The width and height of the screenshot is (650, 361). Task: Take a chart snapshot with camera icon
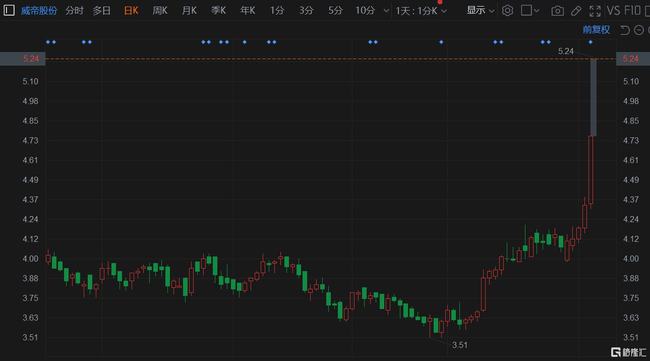(558, 11)
